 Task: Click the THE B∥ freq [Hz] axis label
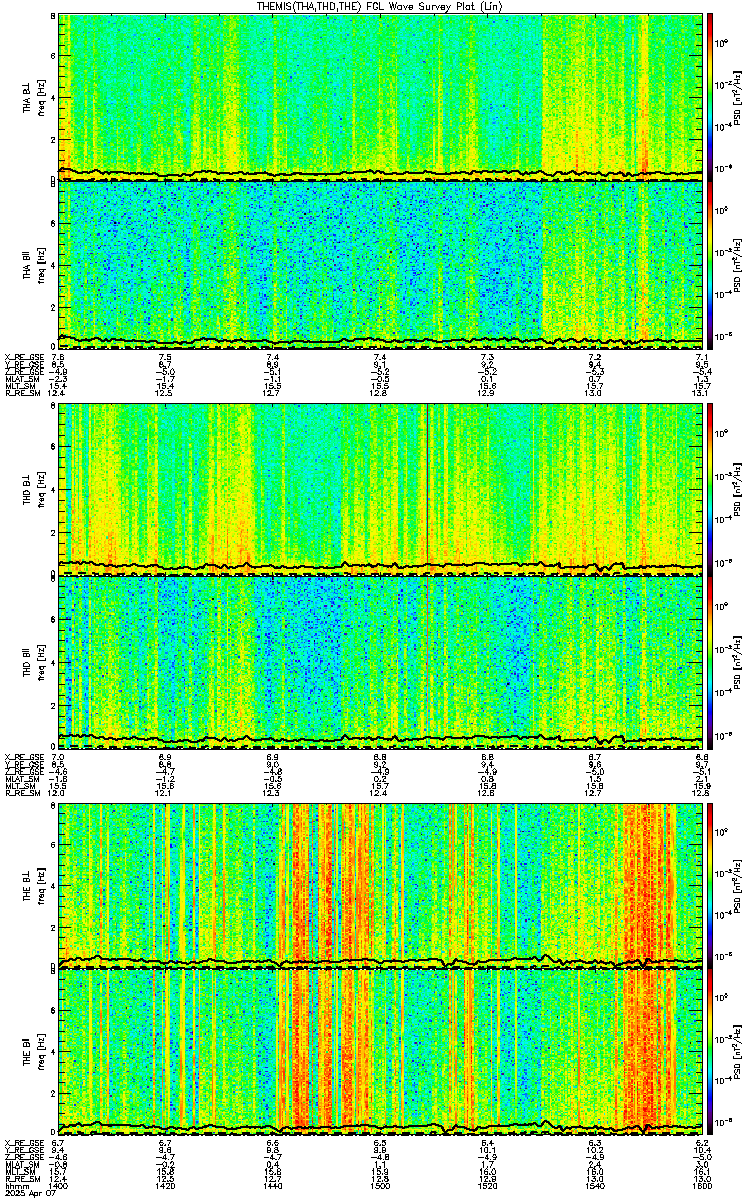tap(36, 1051)
